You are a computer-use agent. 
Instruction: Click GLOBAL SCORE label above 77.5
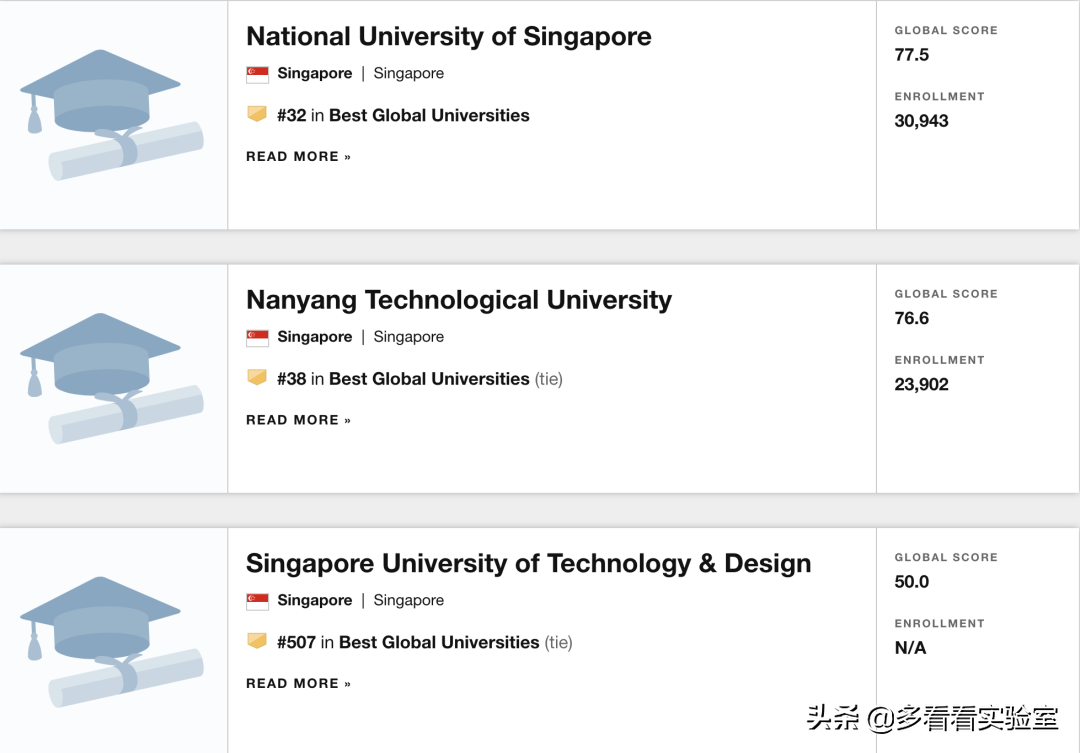946,30
